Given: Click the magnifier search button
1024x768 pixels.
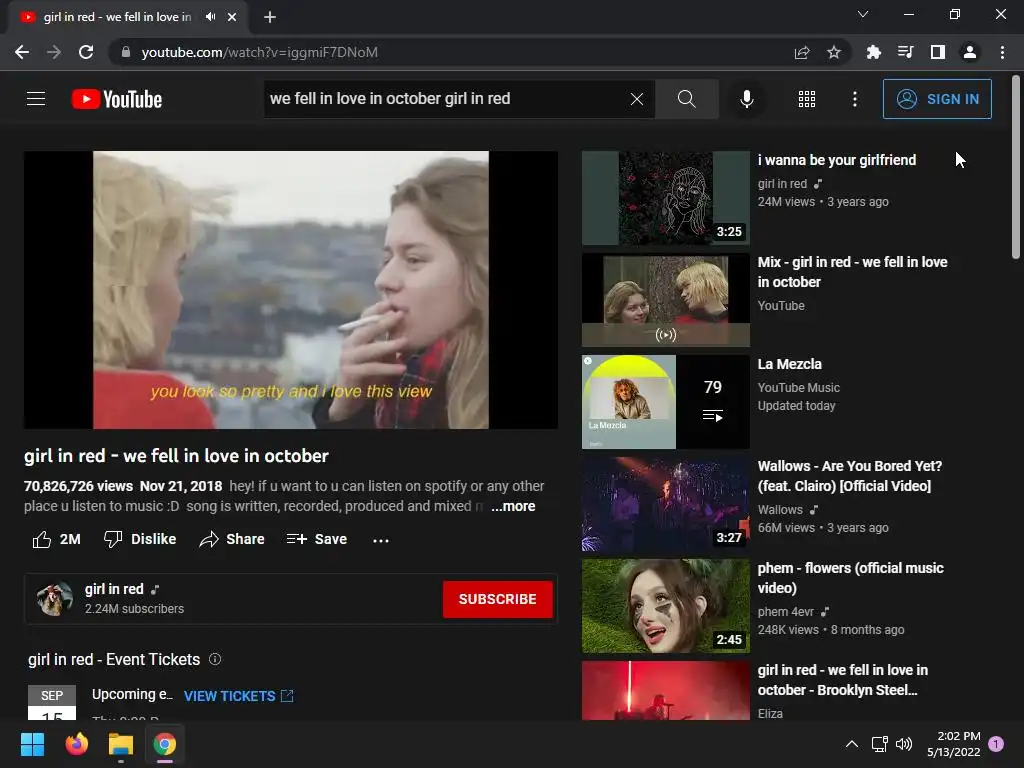Looking at the screenshot, I should point(686,99).
